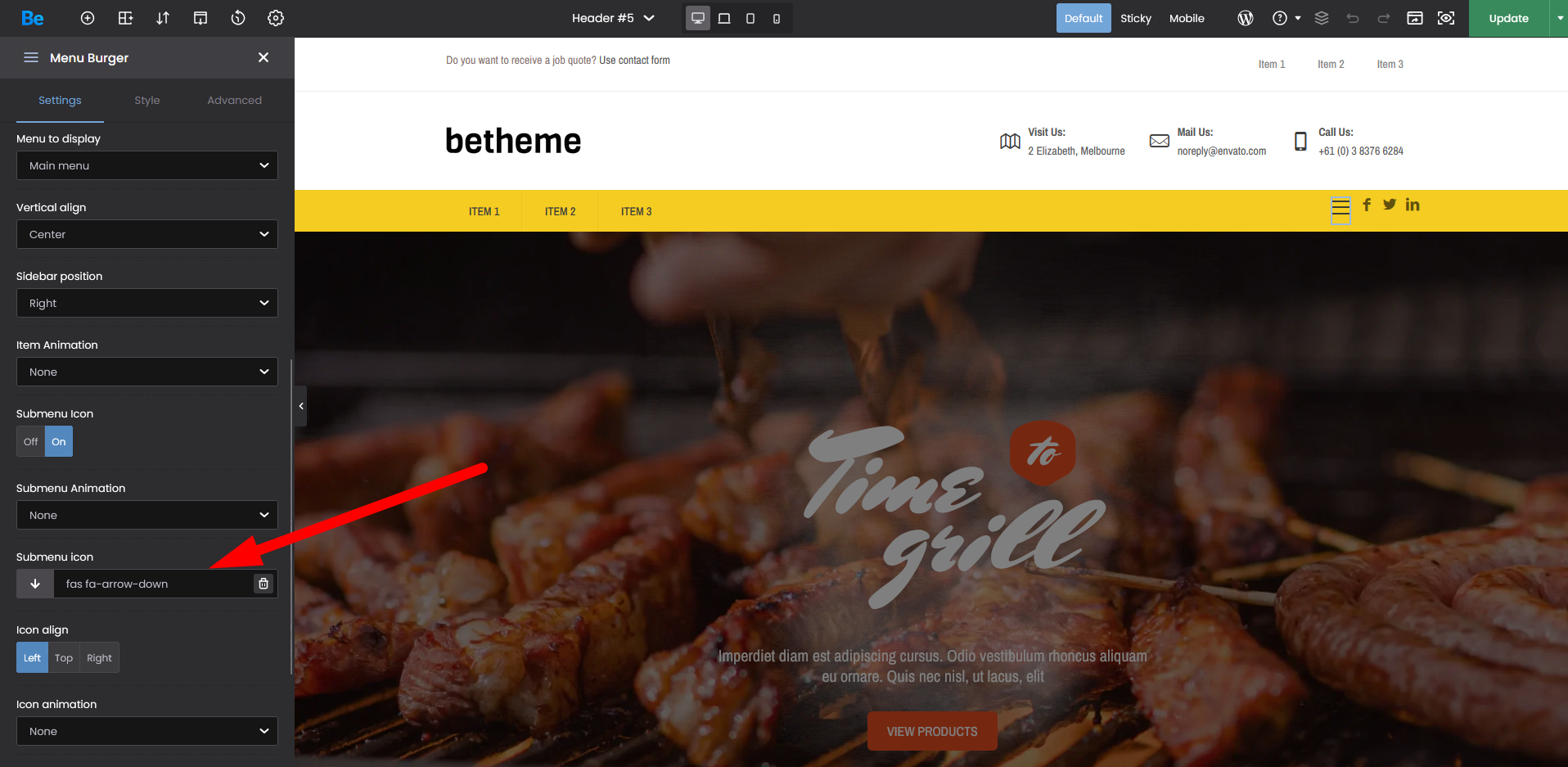Click the add element plus icon
The height and width of the screenshot is (767, 1568).
(88, 18)
